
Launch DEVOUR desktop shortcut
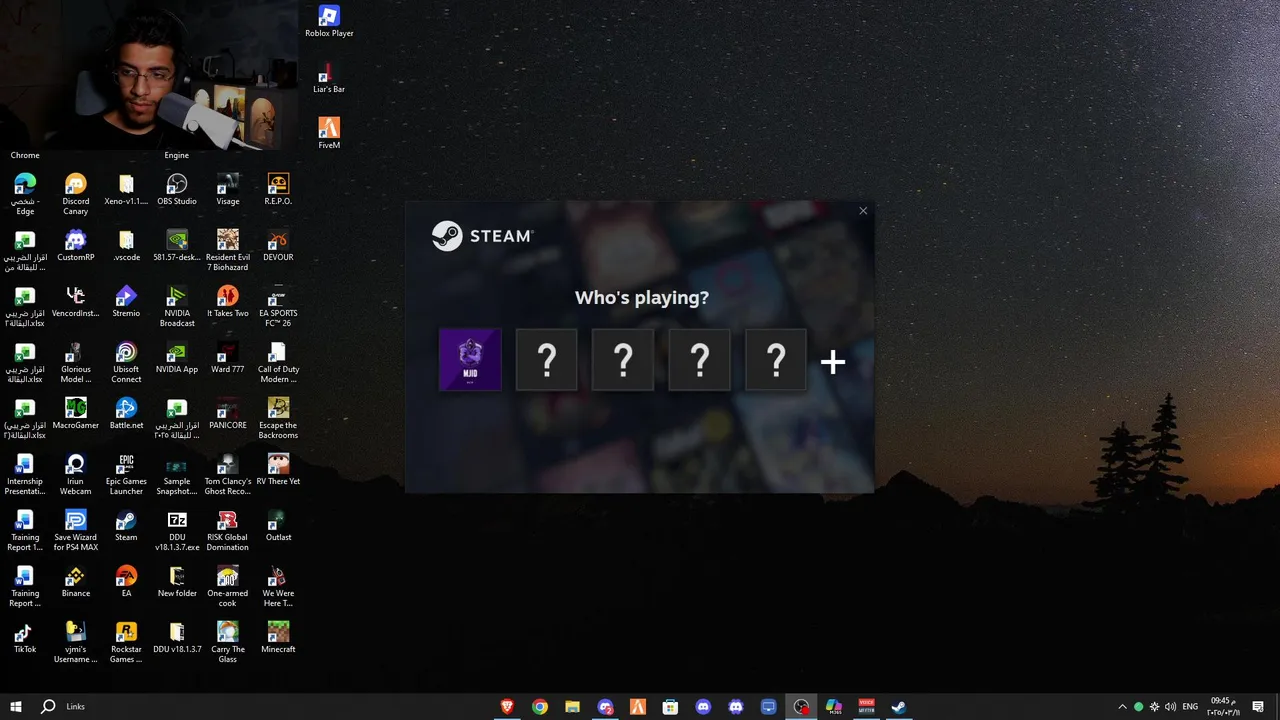click(x=278, y=246)
